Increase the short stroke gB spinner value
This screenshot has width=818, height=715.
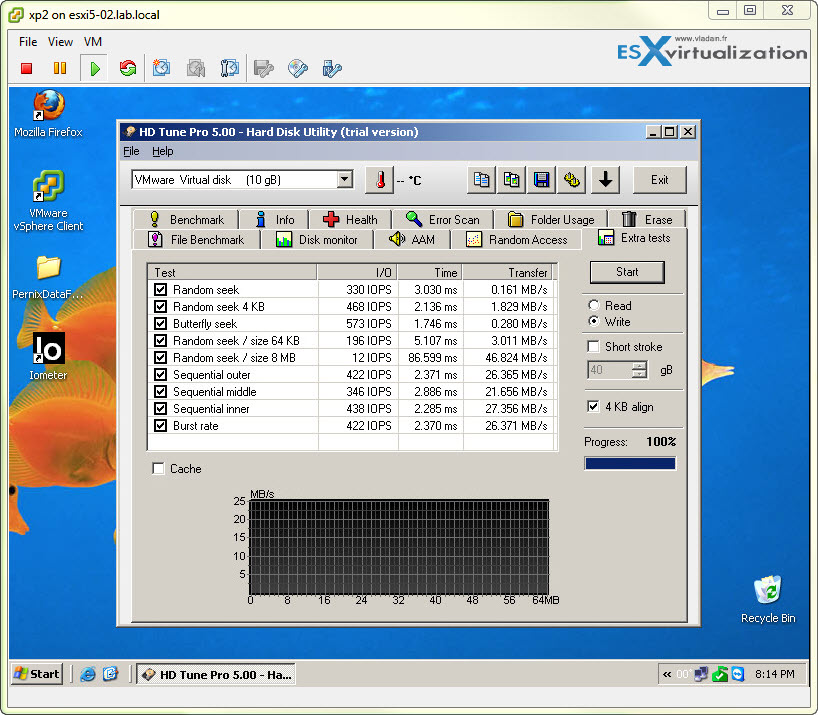point(639,366)
